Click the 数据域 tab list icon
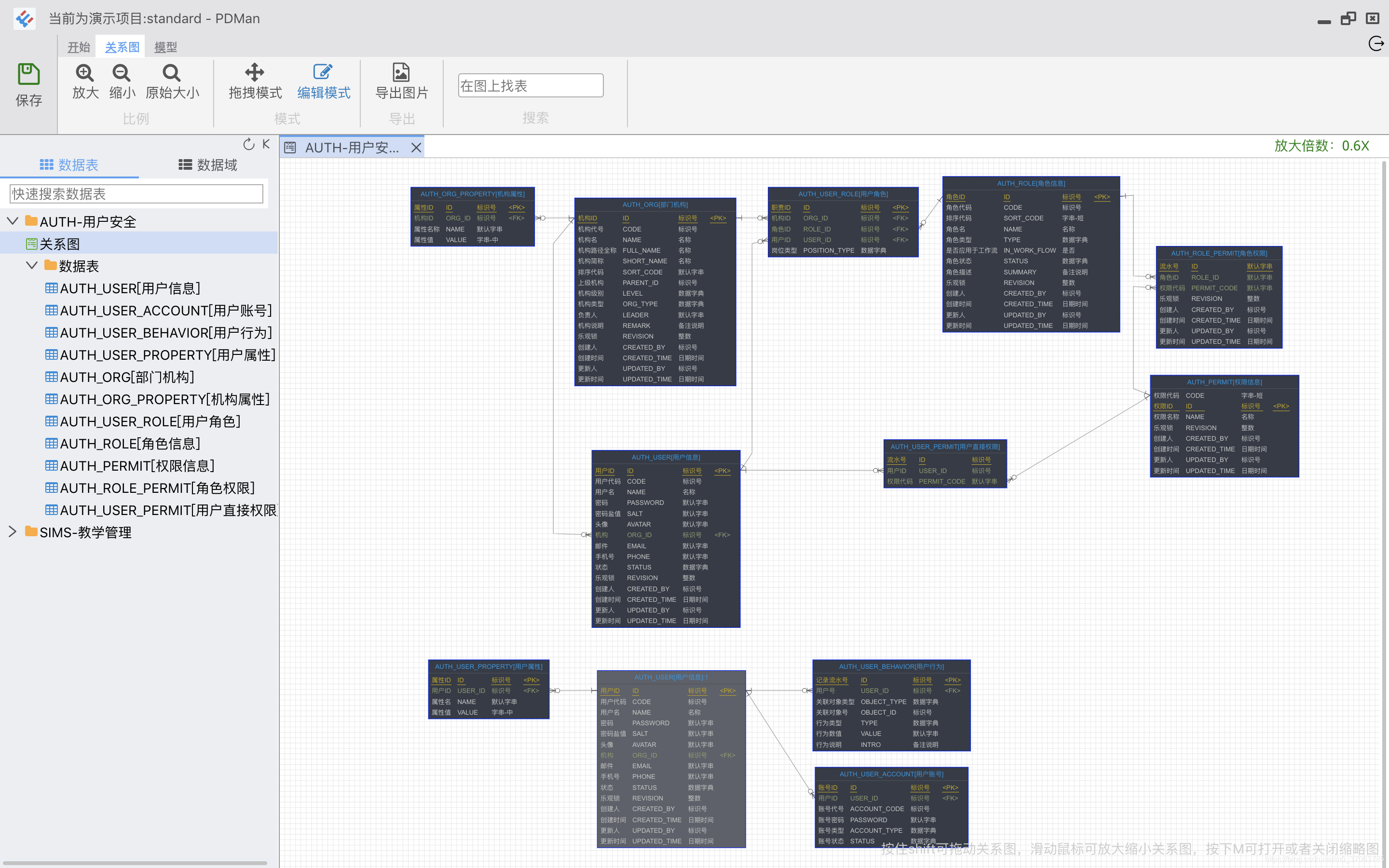 [185, 165]
